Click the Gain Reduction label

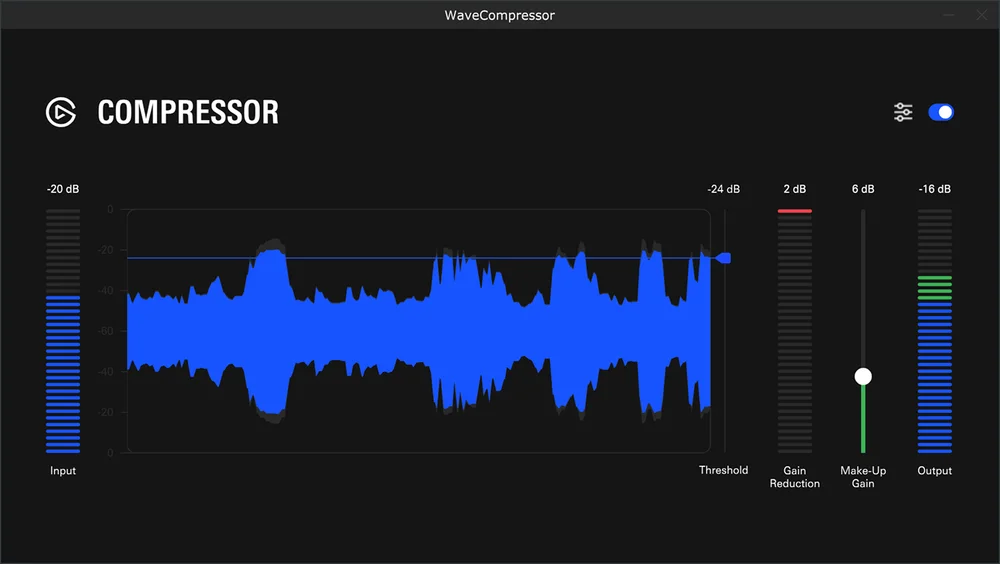(795, 477)
